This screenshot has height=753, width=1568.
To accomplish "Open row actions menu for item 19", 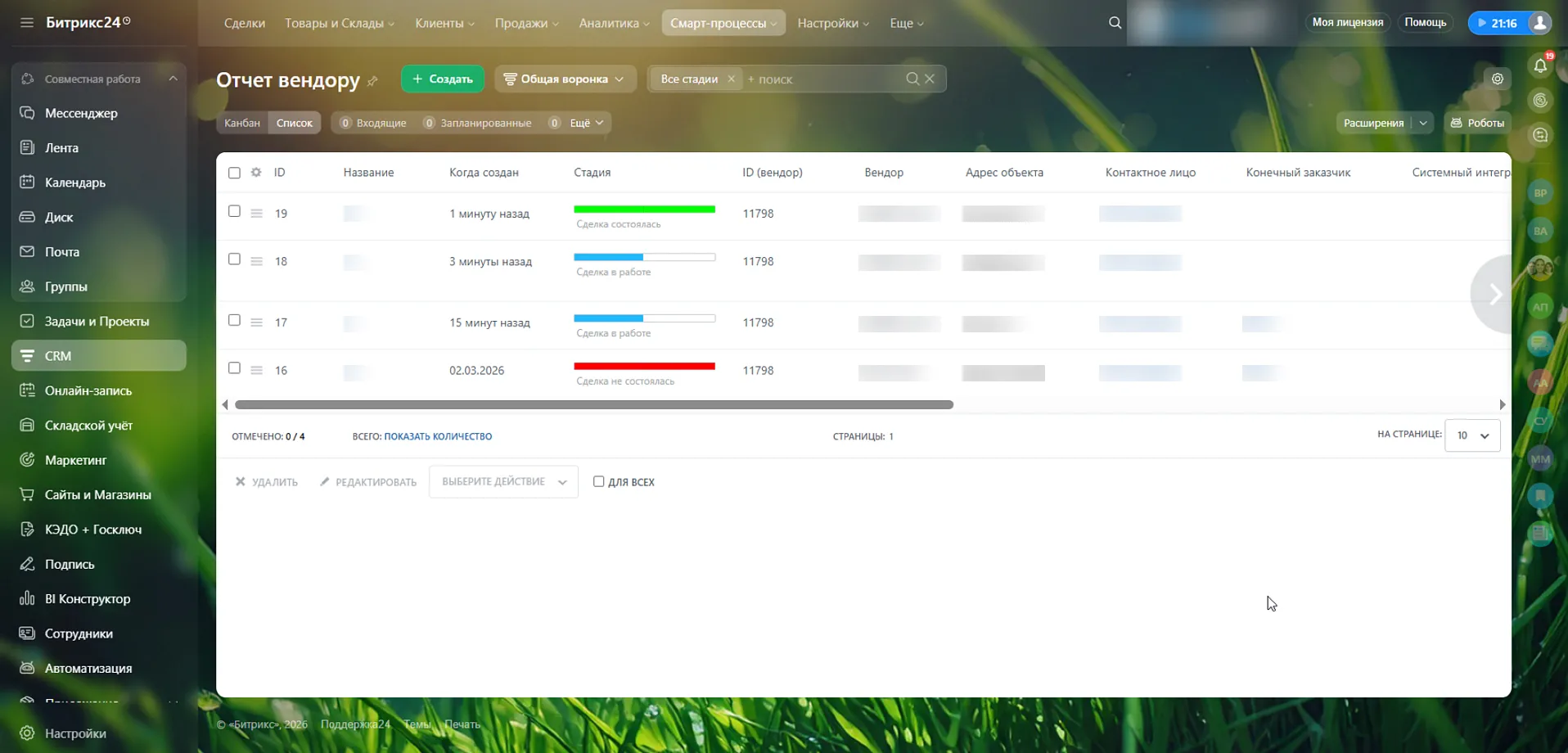I will coord(256,214).
